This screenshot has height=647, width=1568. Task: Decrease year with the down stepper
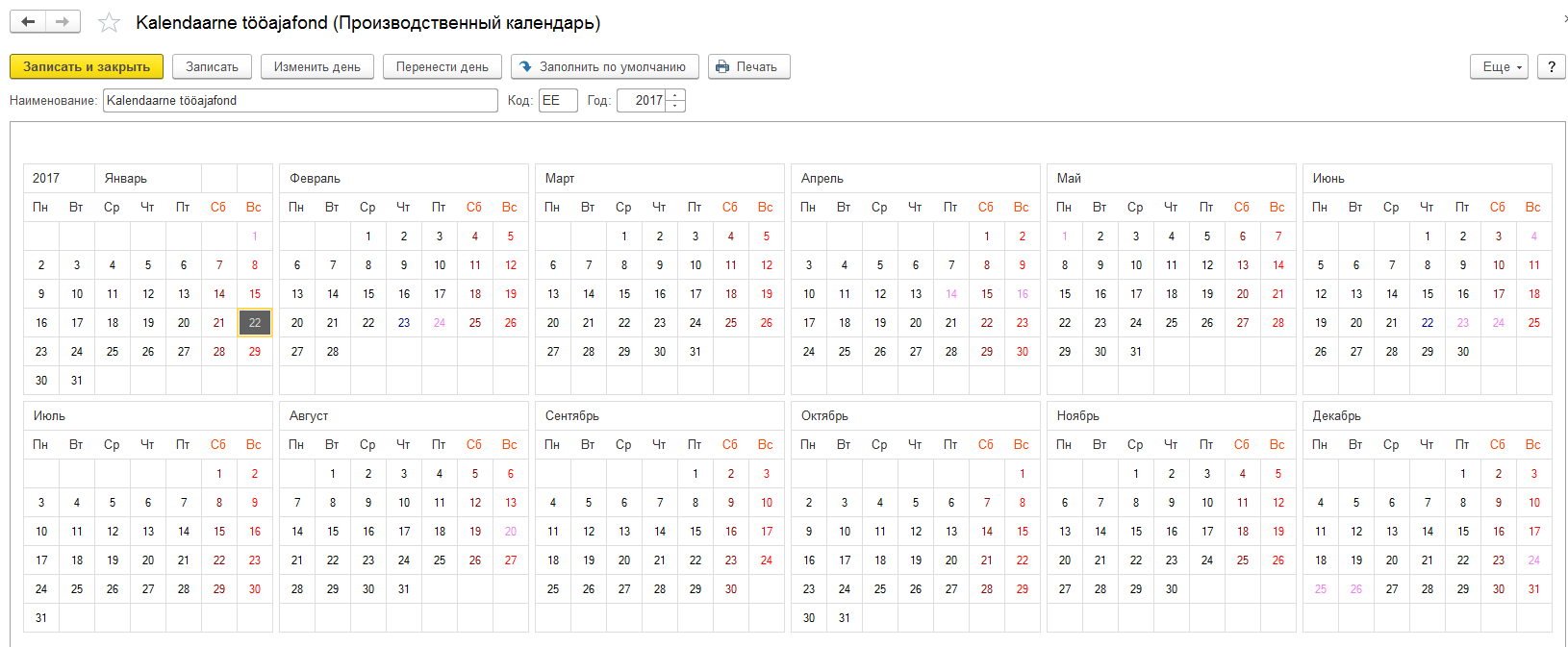tap(675, 106)
